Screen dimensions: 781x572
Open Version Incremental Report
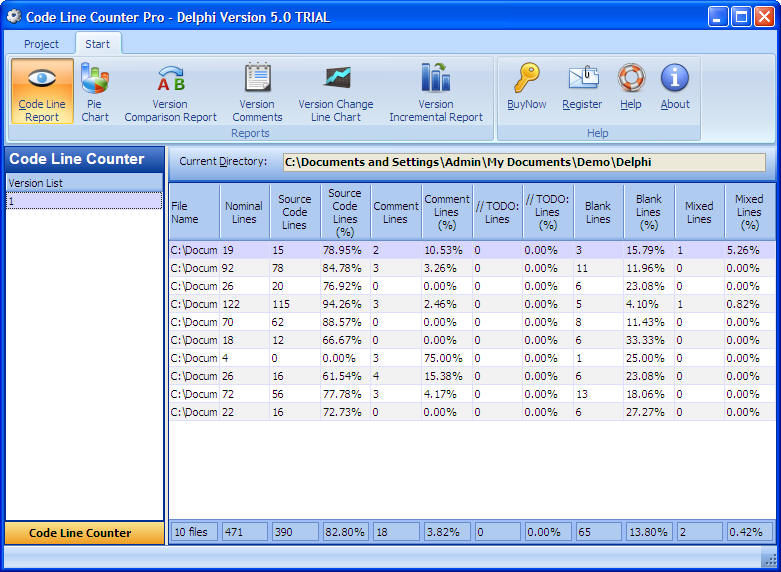(x=436, y=91)
